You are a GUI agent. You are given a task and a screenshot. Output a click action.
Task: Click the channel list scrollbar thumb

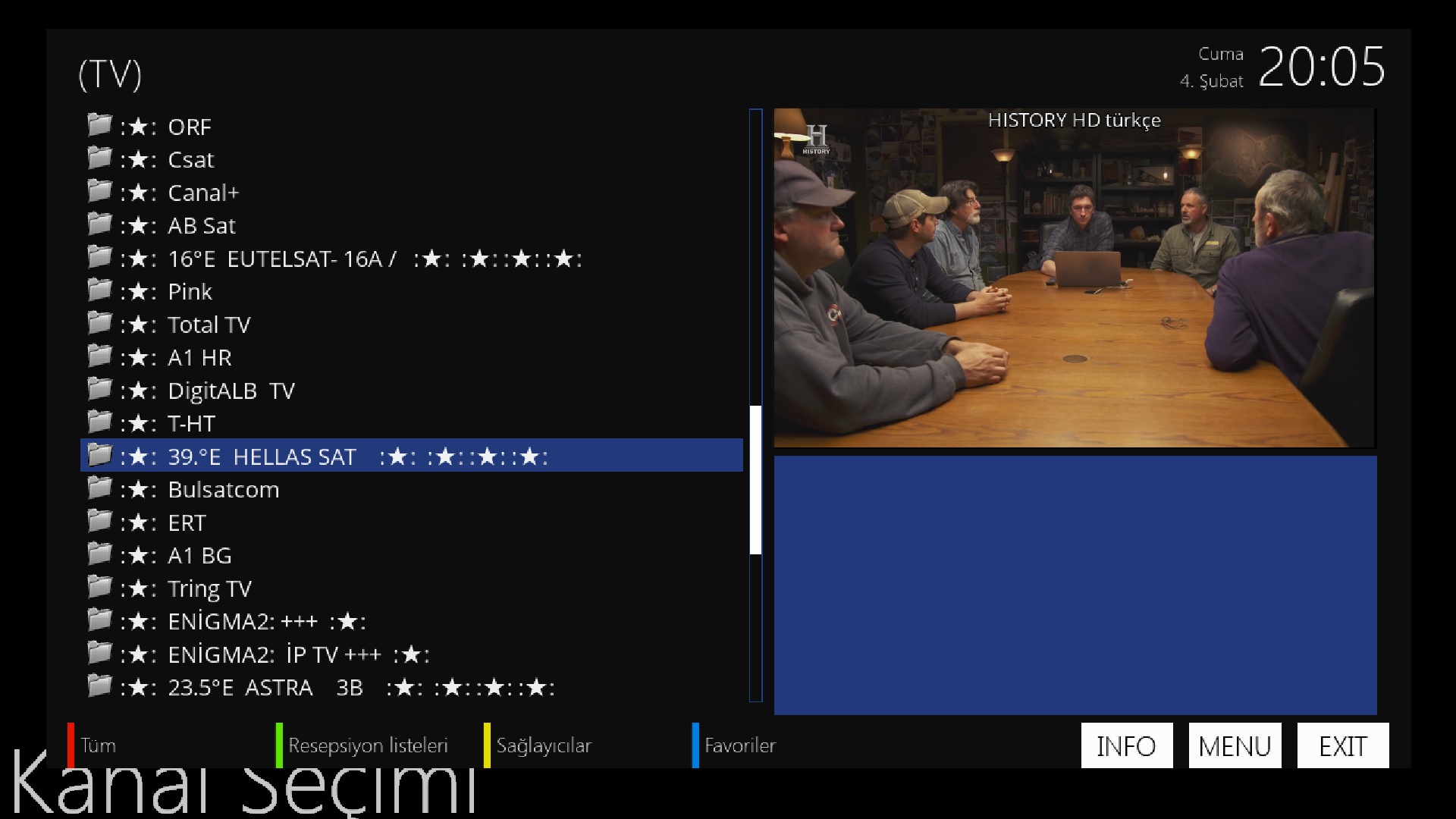[755, 480]
